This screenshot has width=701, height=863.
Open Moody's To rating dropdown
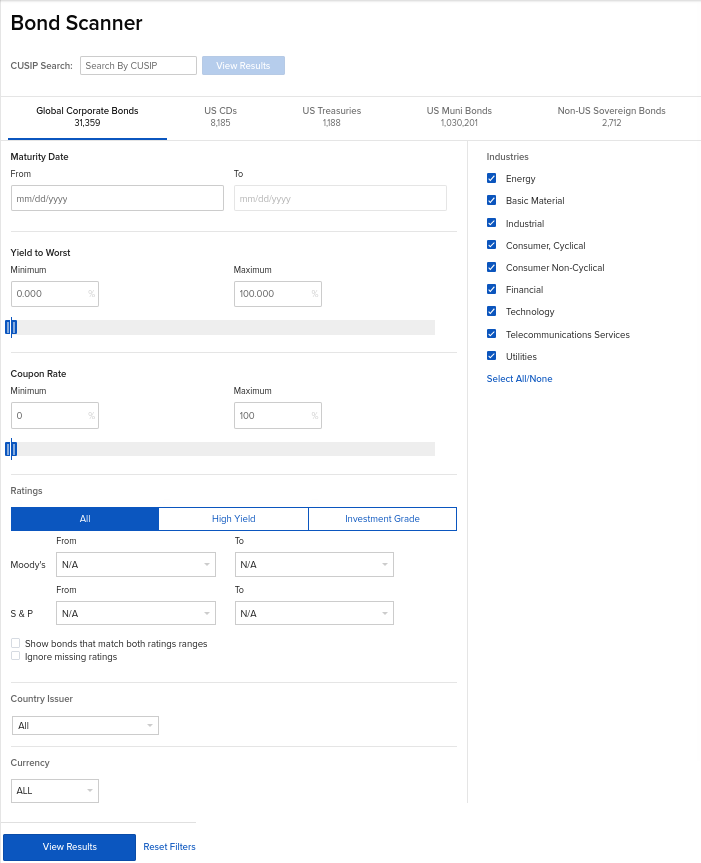tap(314, 565)
